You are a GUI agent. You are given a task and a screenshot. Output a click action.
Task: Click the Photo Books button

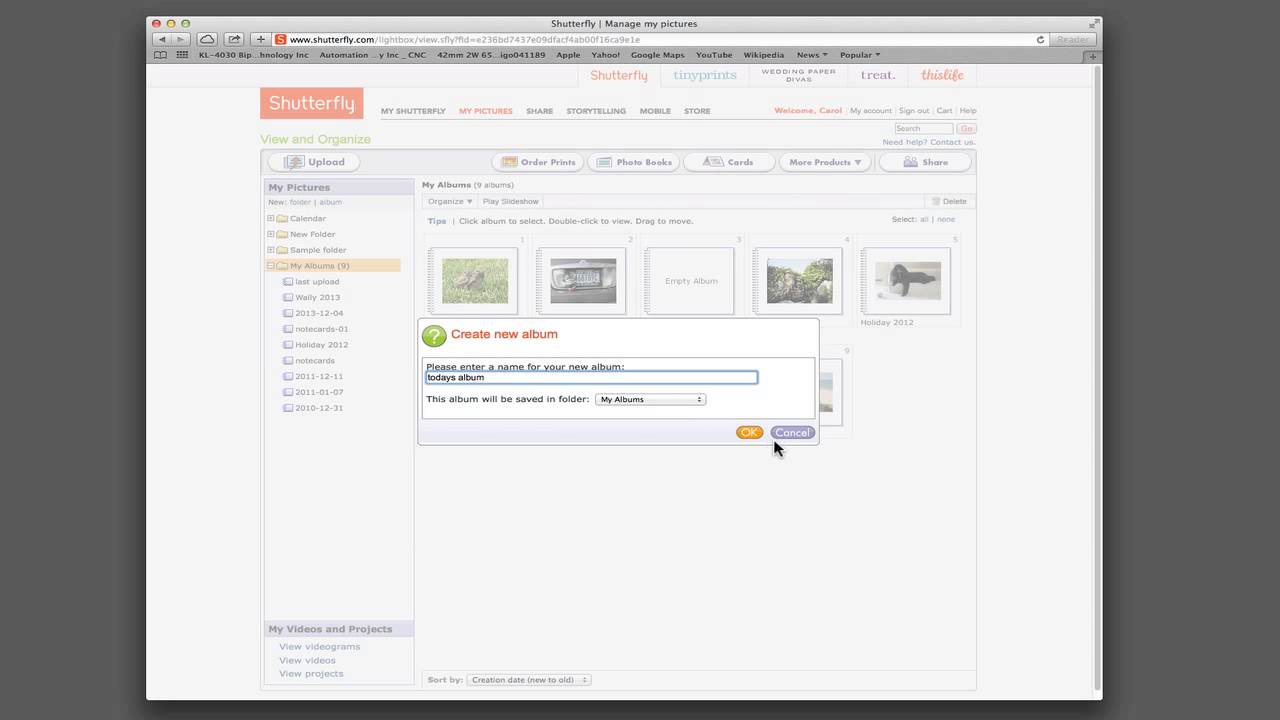pyautogui.click(x=635, y=162)
